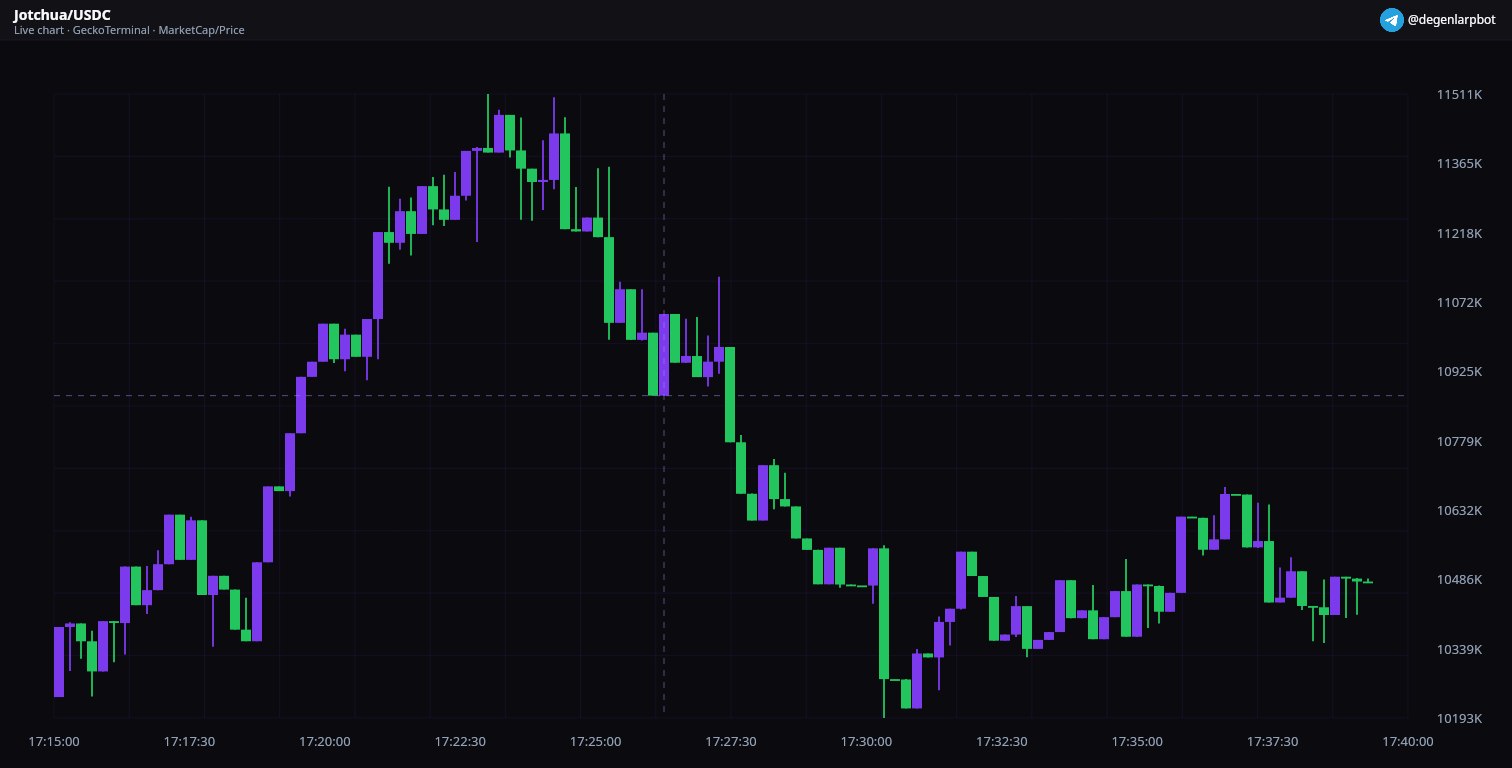Click the Live chart GeckoTerminal subtitle
1512x768 pixels.
pyautogui.click(x=129, y=30)
